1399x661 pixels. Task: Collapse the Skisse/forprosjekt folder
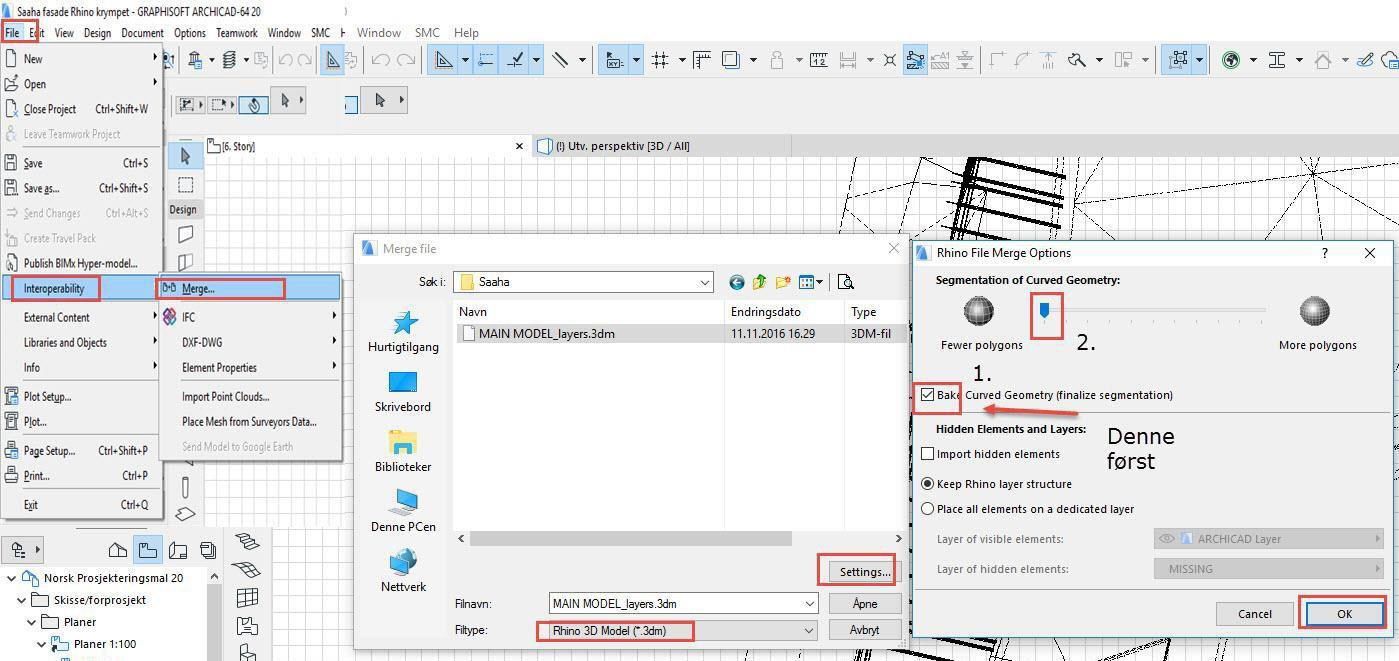[22, 600]
